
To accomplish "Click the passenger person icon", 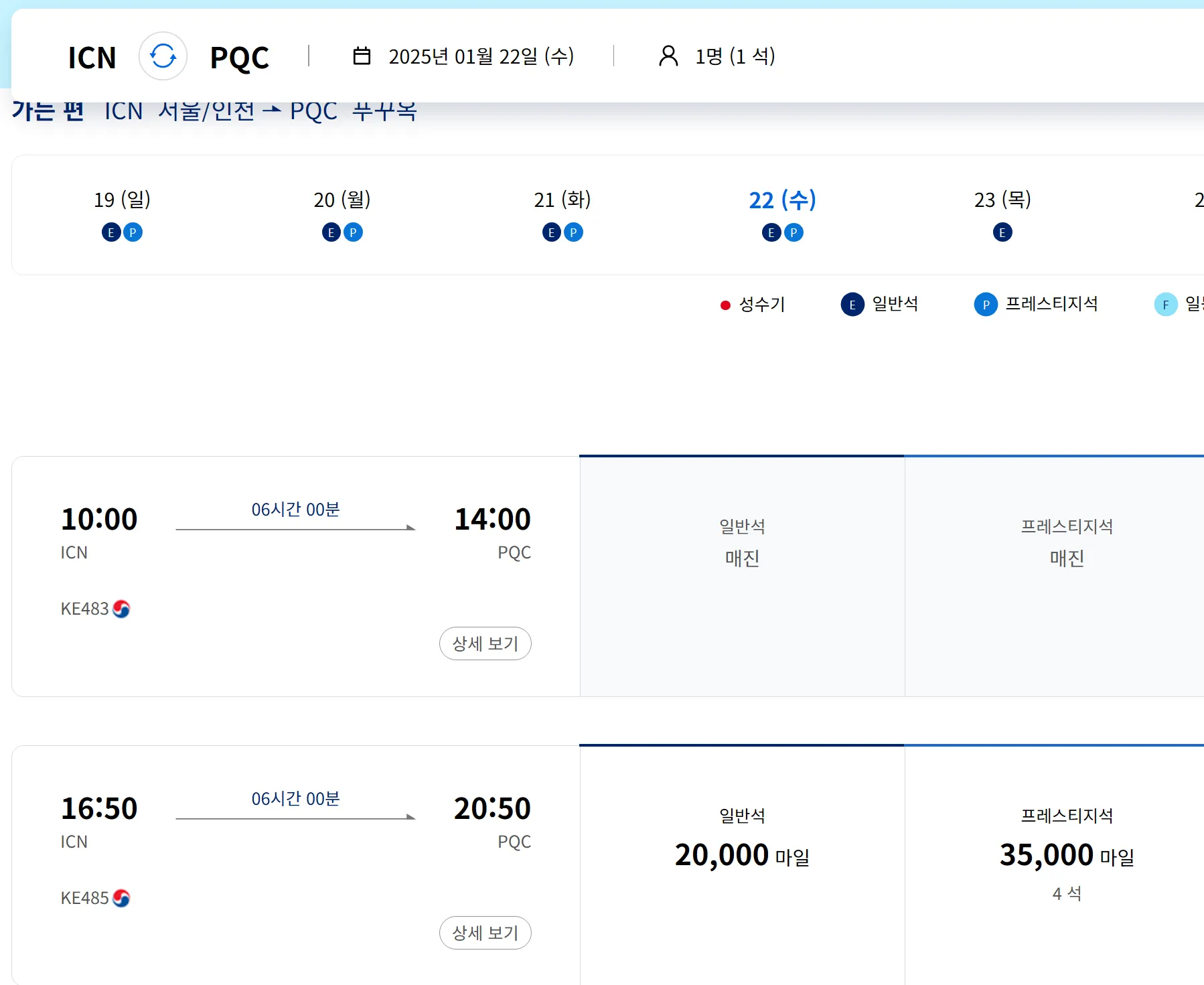I will point(668,56).
